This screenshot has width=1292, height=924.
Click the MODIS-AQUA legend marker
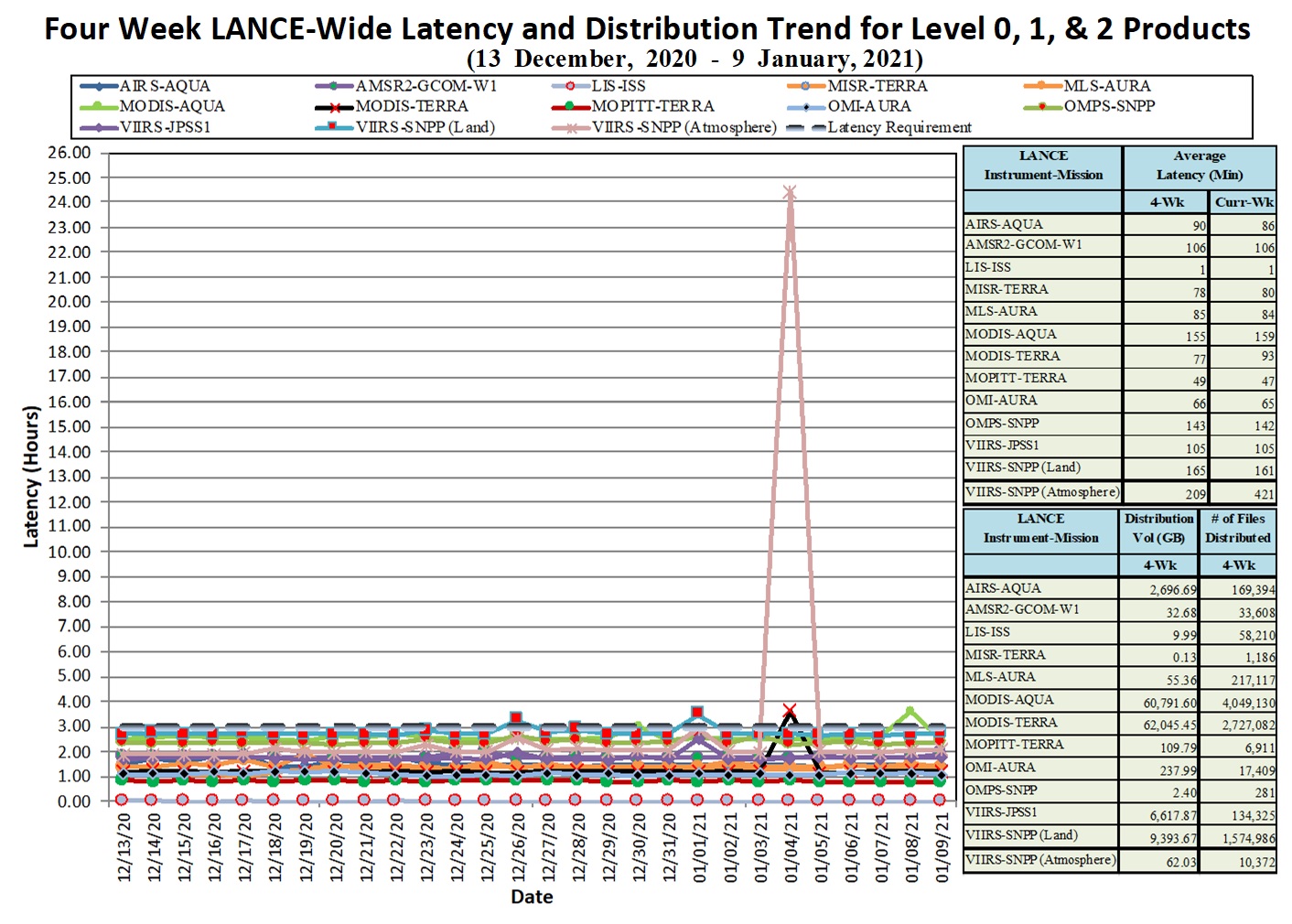[99, 106]
